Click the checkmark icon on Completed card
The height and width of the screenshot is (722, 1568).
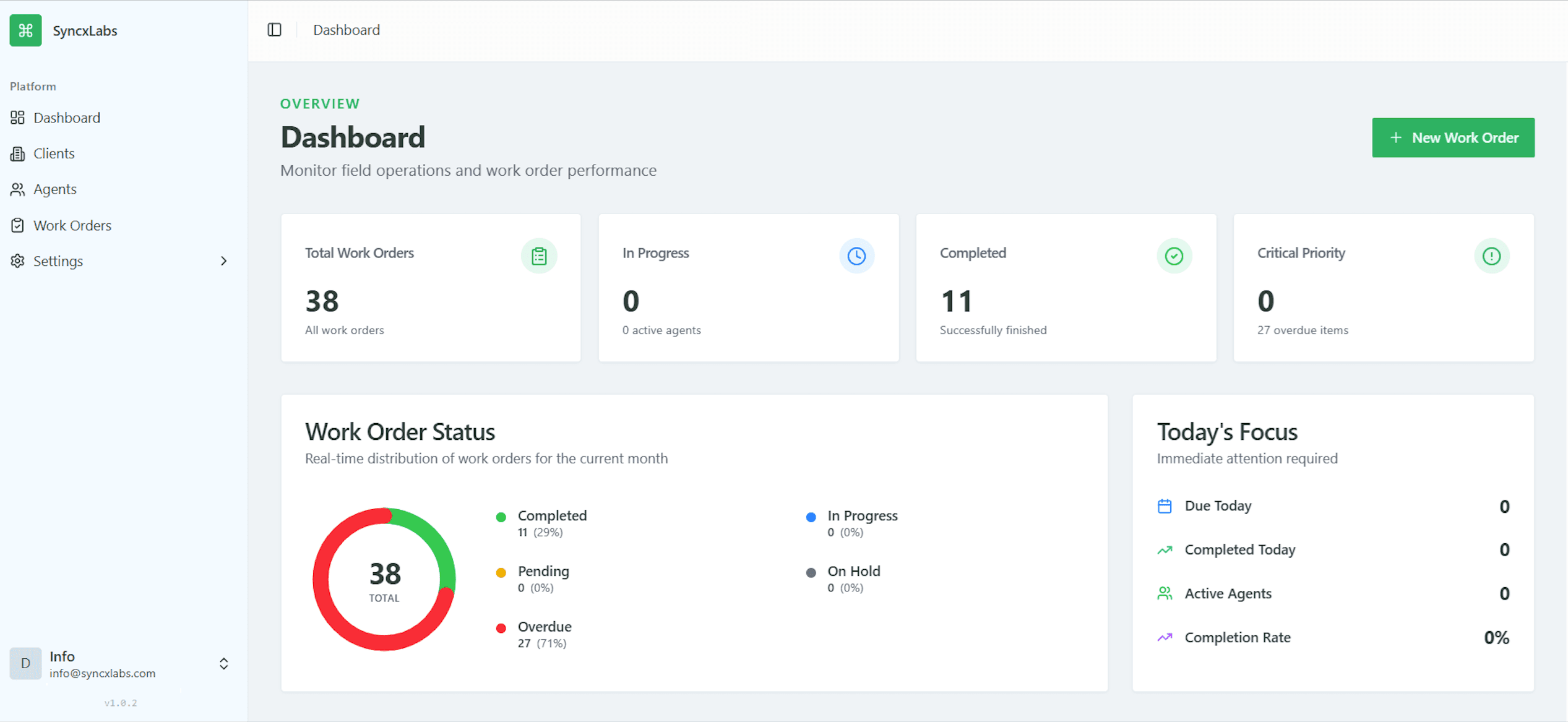1174,256
